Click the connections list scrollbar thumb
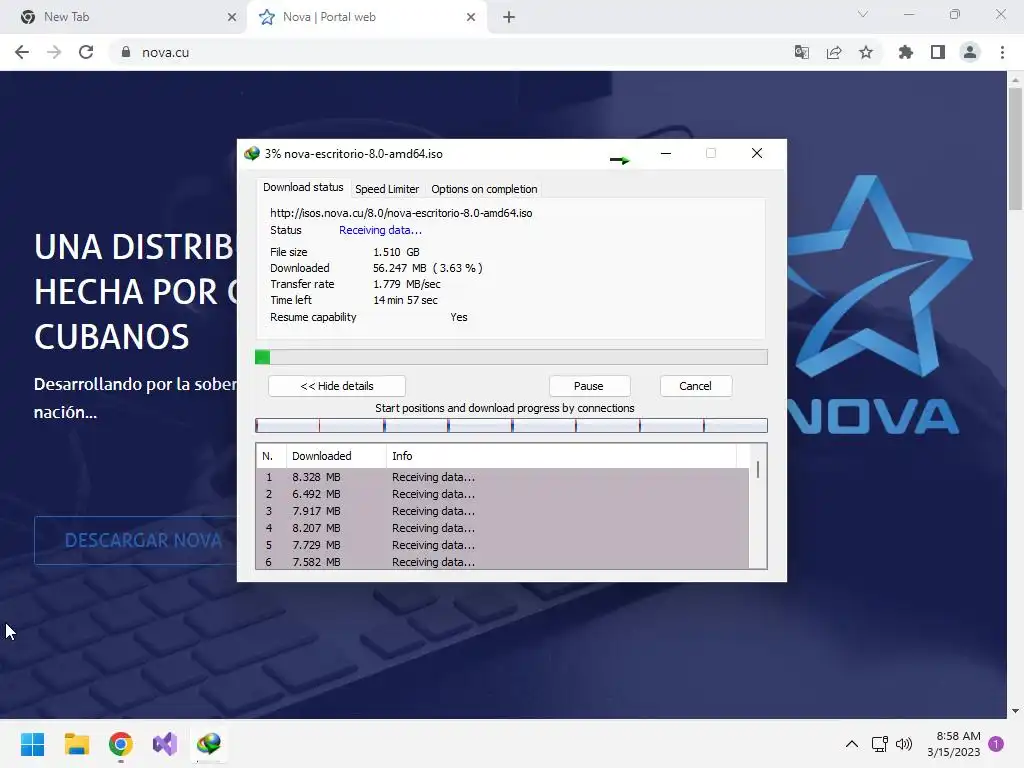 pos(758,470)
